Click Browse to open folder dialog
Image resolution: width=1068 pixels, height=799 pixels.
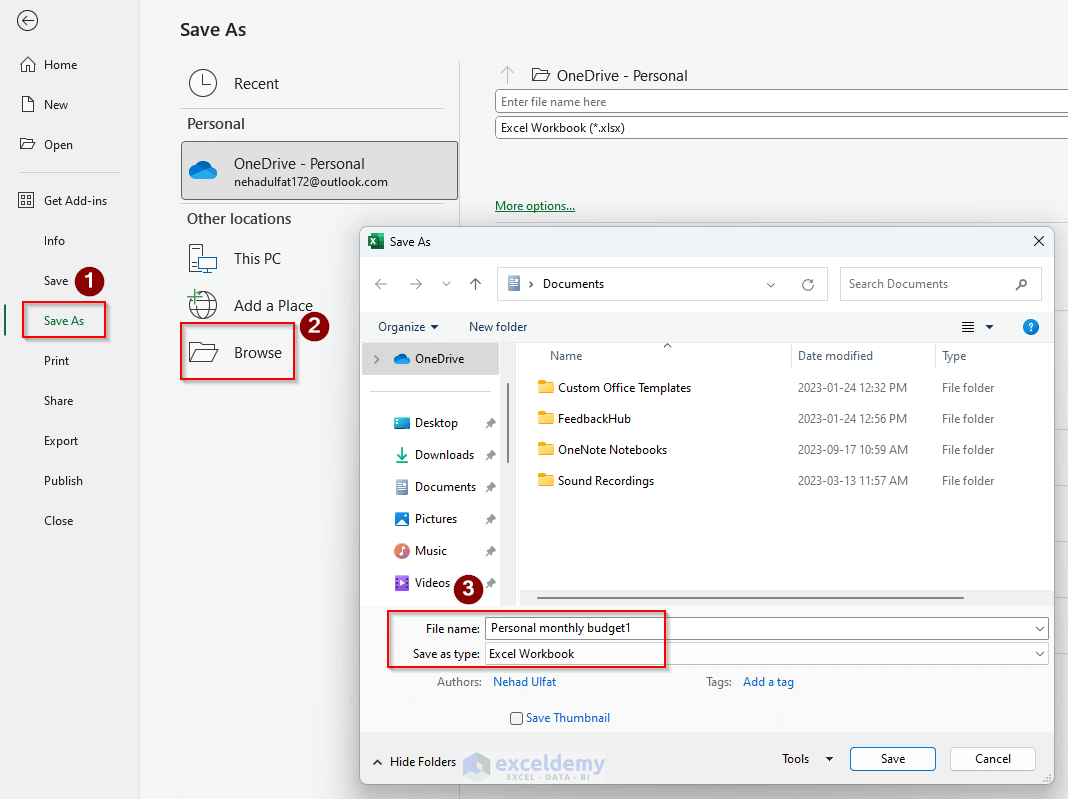[x=237, y=352]
